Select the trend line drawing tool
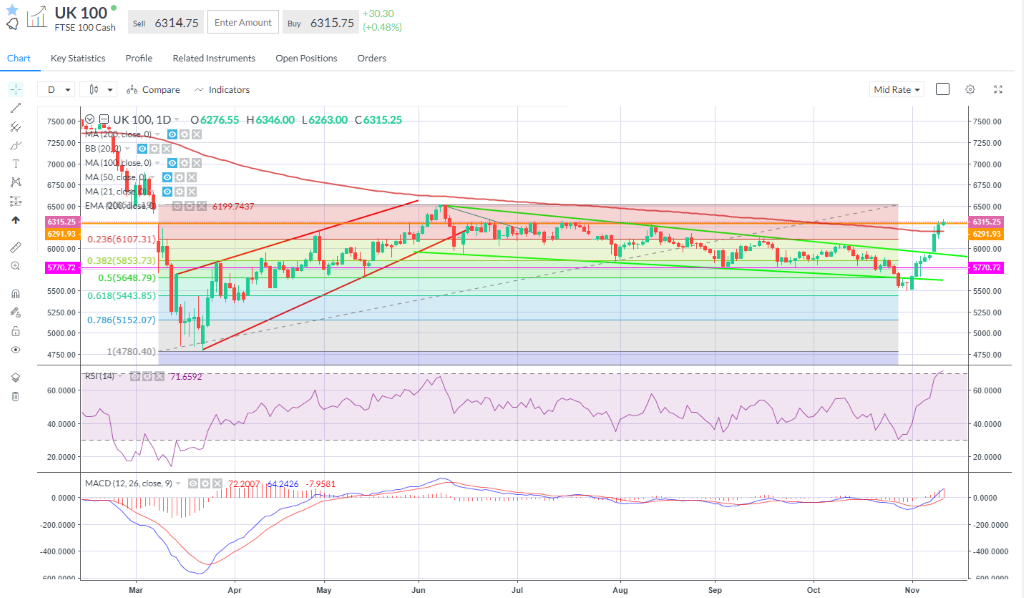The image size is (1024, 598). pyautogui.click(x=16, y=108)
